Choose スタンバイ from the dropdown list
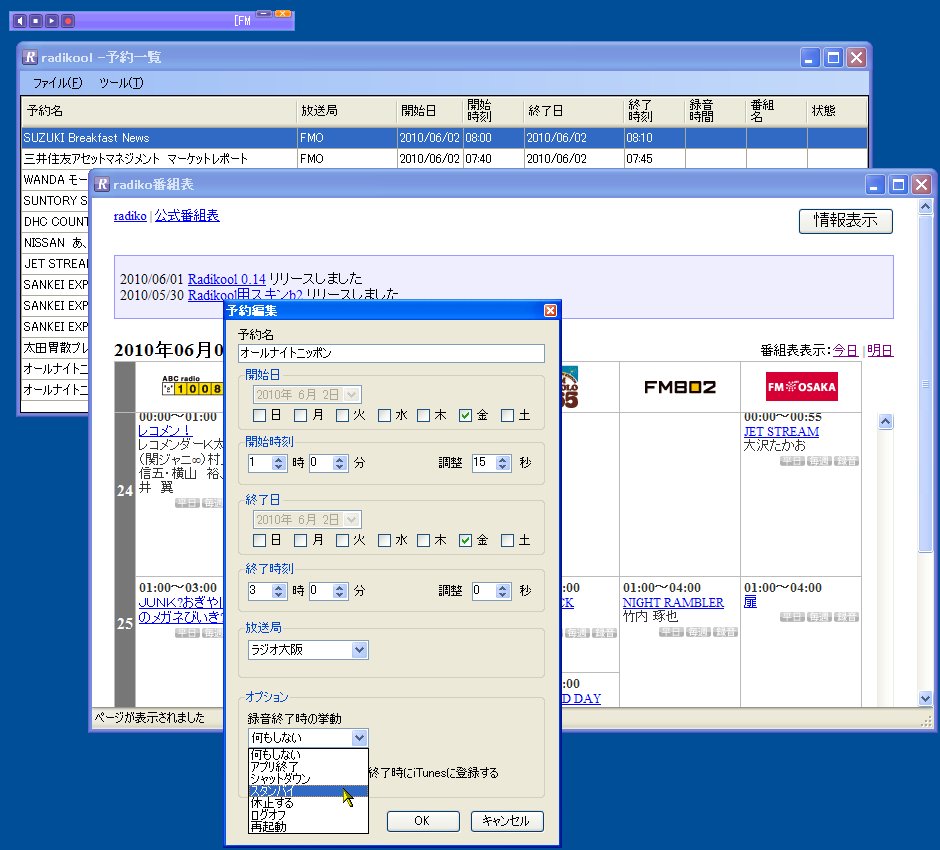940x850 pixels. [308, 791]
